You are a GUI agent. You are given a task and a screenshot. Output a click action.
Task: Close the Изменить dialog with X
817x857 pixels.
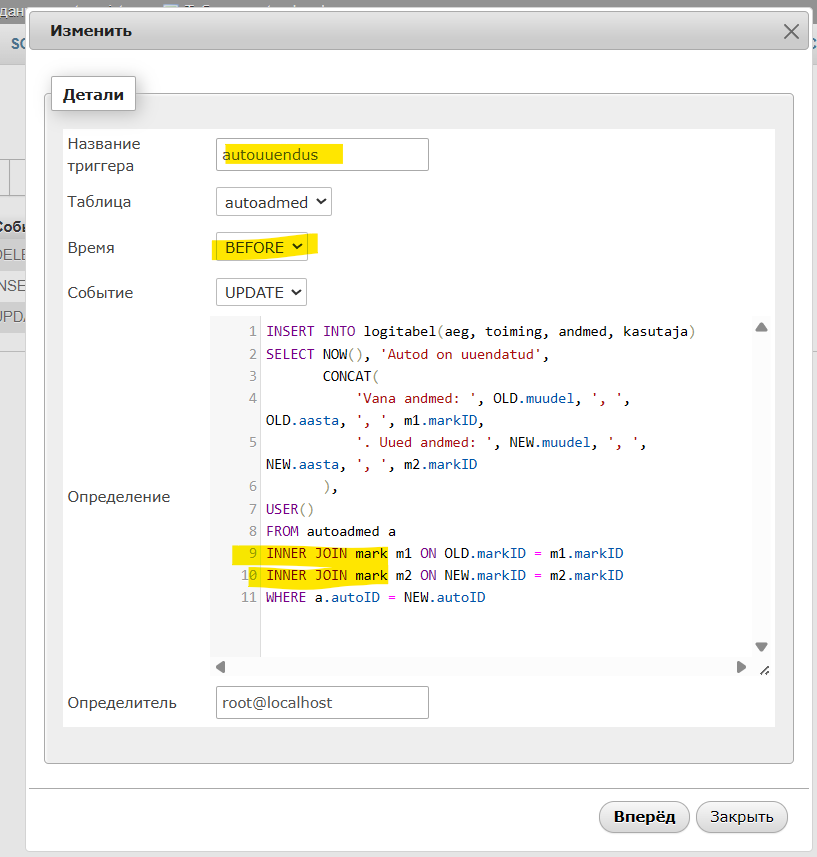tap(791, 31)
